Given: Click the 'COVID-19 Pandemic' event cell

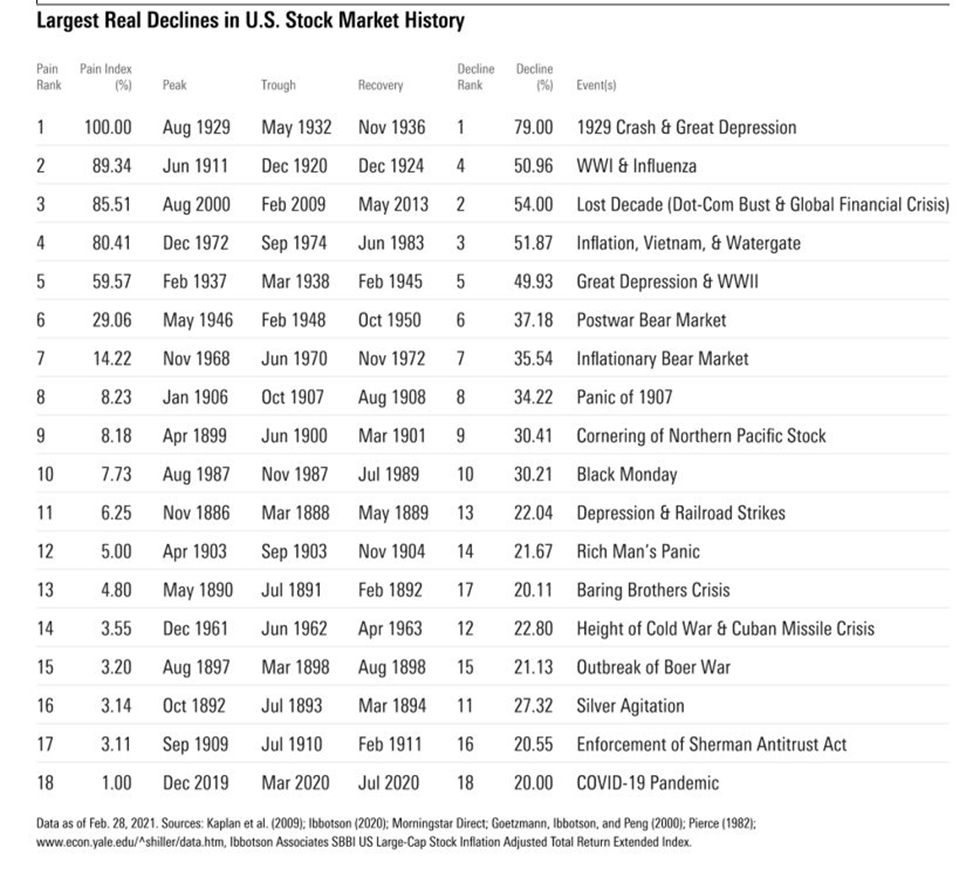Looking at the screenshot, I should point(647,783).
